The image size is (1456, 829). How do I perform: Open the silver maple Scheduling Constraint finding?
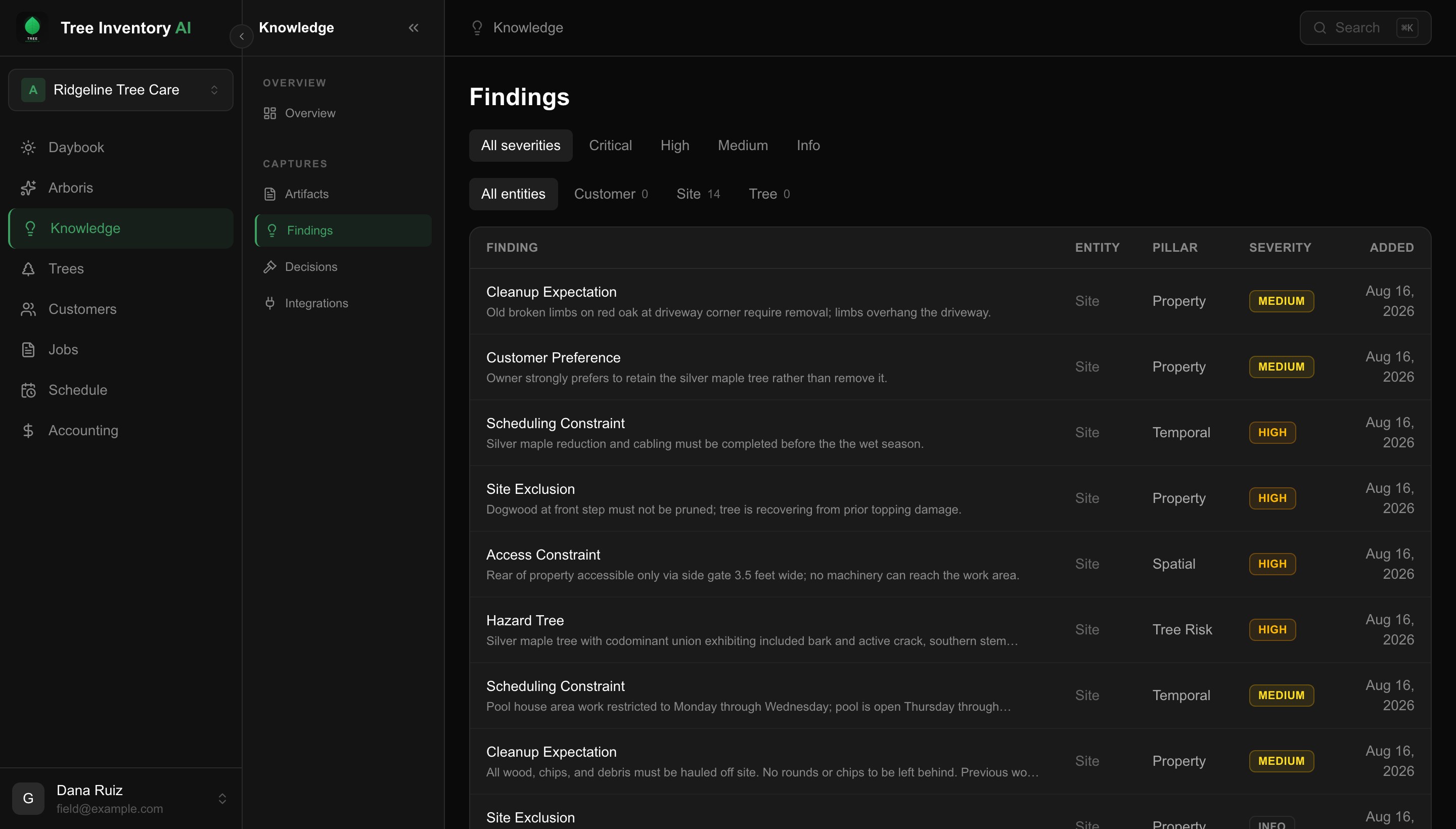tap(950, 433)
